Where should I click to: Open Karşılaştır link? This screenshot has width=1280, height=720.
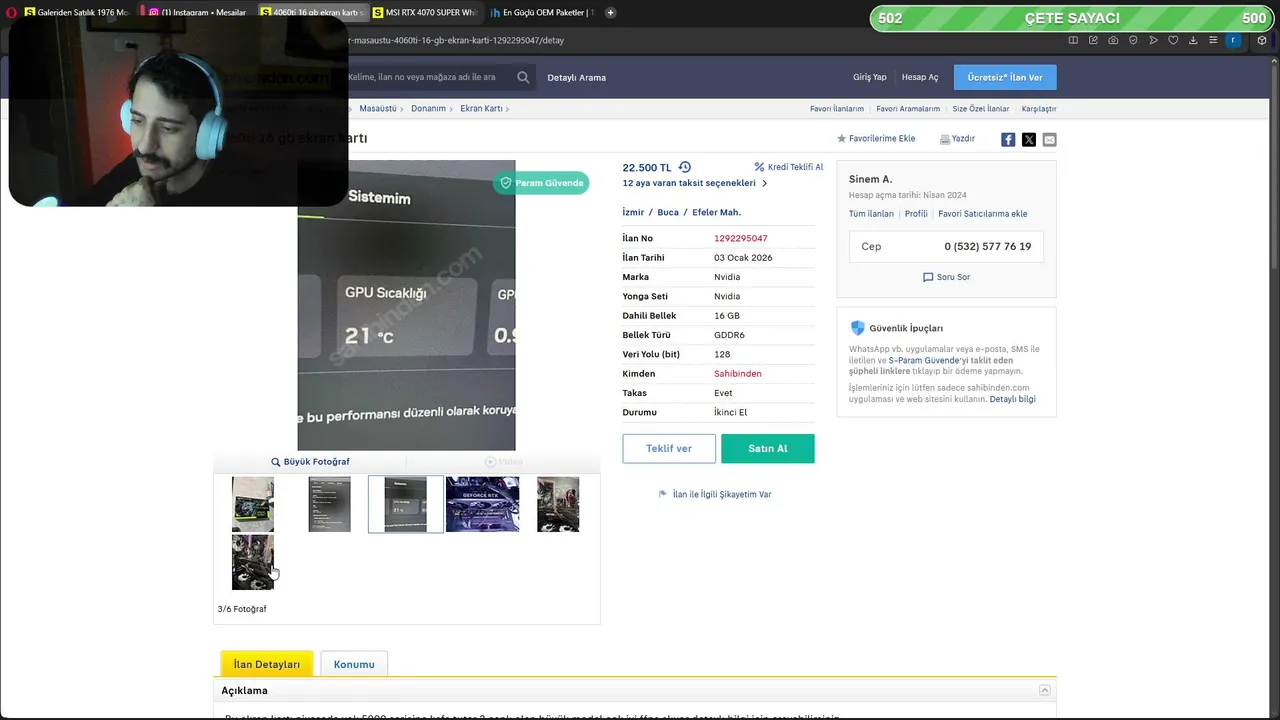click(1039, 108)
